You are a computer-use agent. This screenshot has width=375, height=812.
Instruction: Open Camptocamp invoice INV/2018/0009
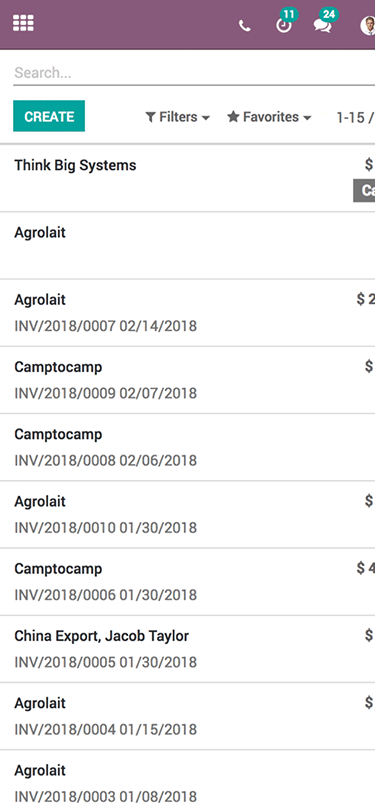pos(188,380)
